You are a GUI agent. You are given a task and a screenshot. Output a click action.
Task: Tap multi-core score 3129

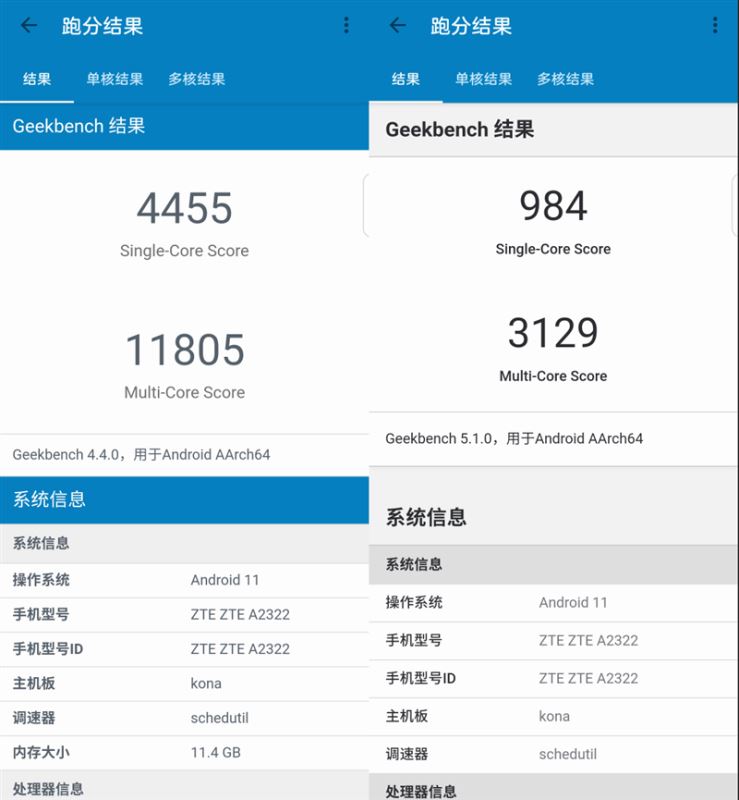(553, 333)
